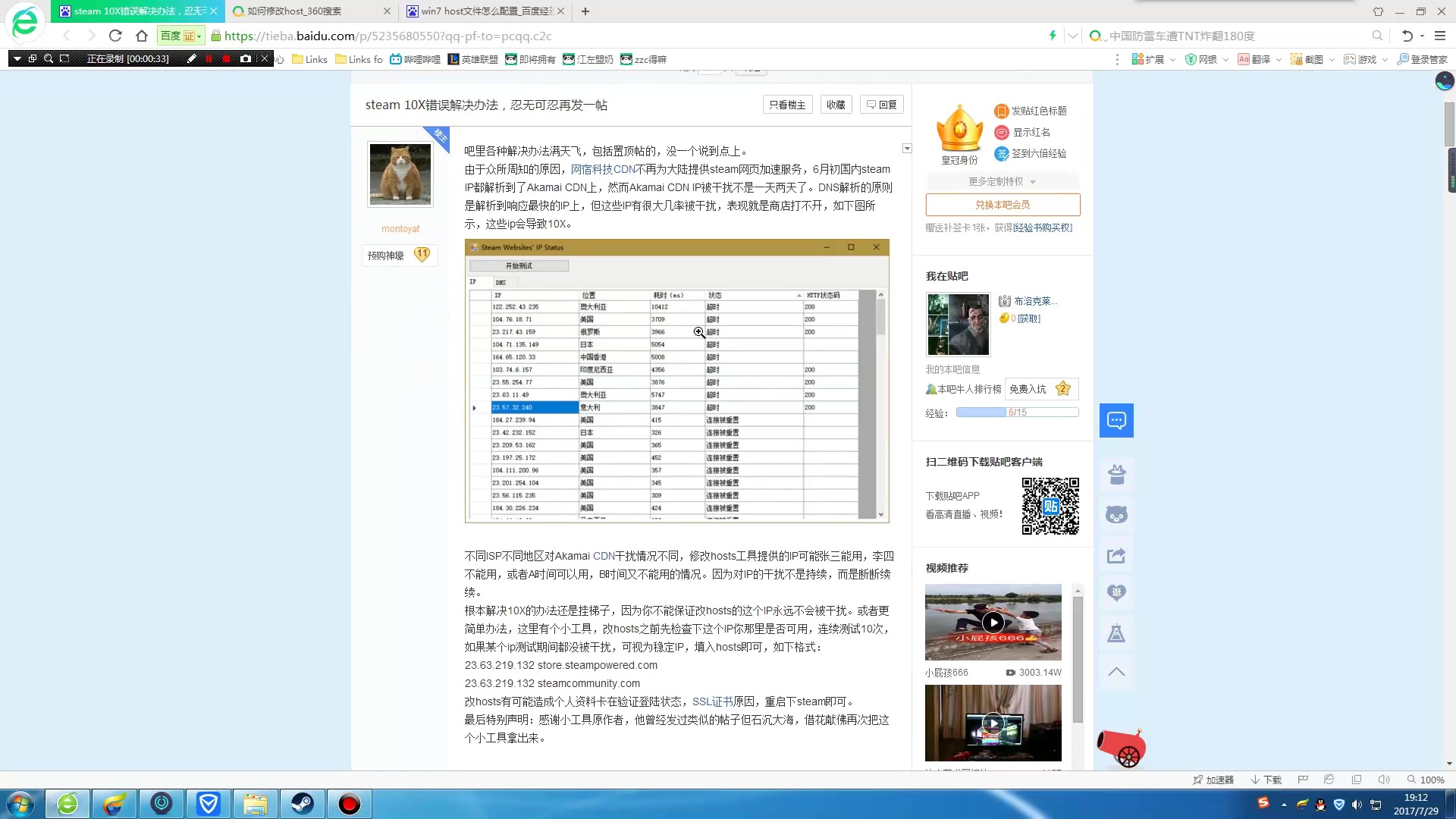Open the post options dropdown arrow

click(906, 149)
